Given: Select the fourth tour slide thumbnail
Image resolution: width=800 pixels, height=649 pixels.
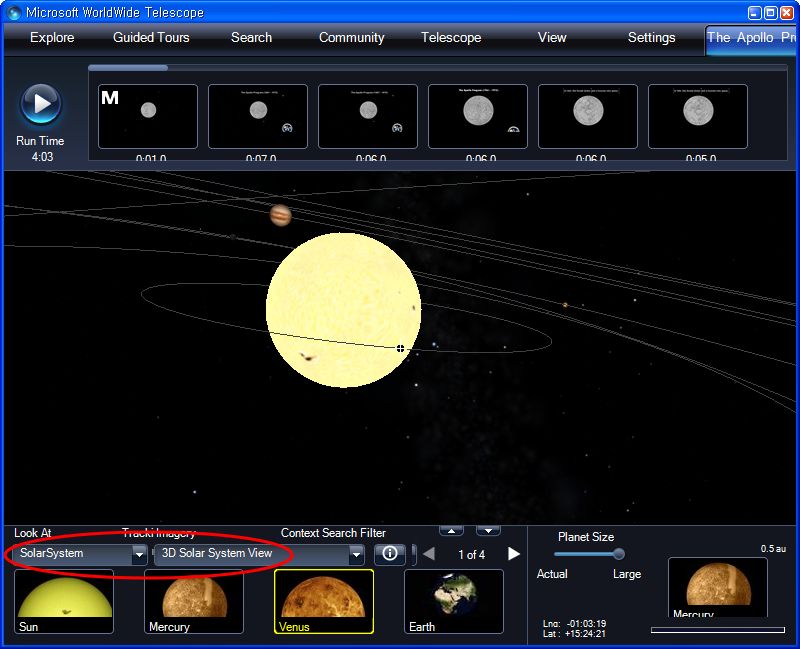Looking at the screenshot, I should click(478, 116).
